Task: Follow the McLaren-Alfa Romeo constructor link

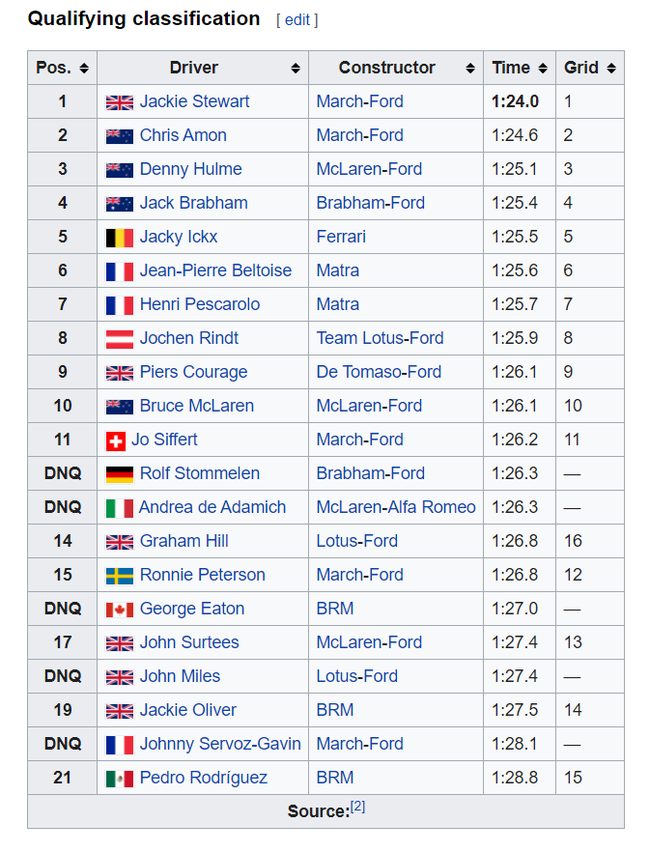Action: point(396,508)
